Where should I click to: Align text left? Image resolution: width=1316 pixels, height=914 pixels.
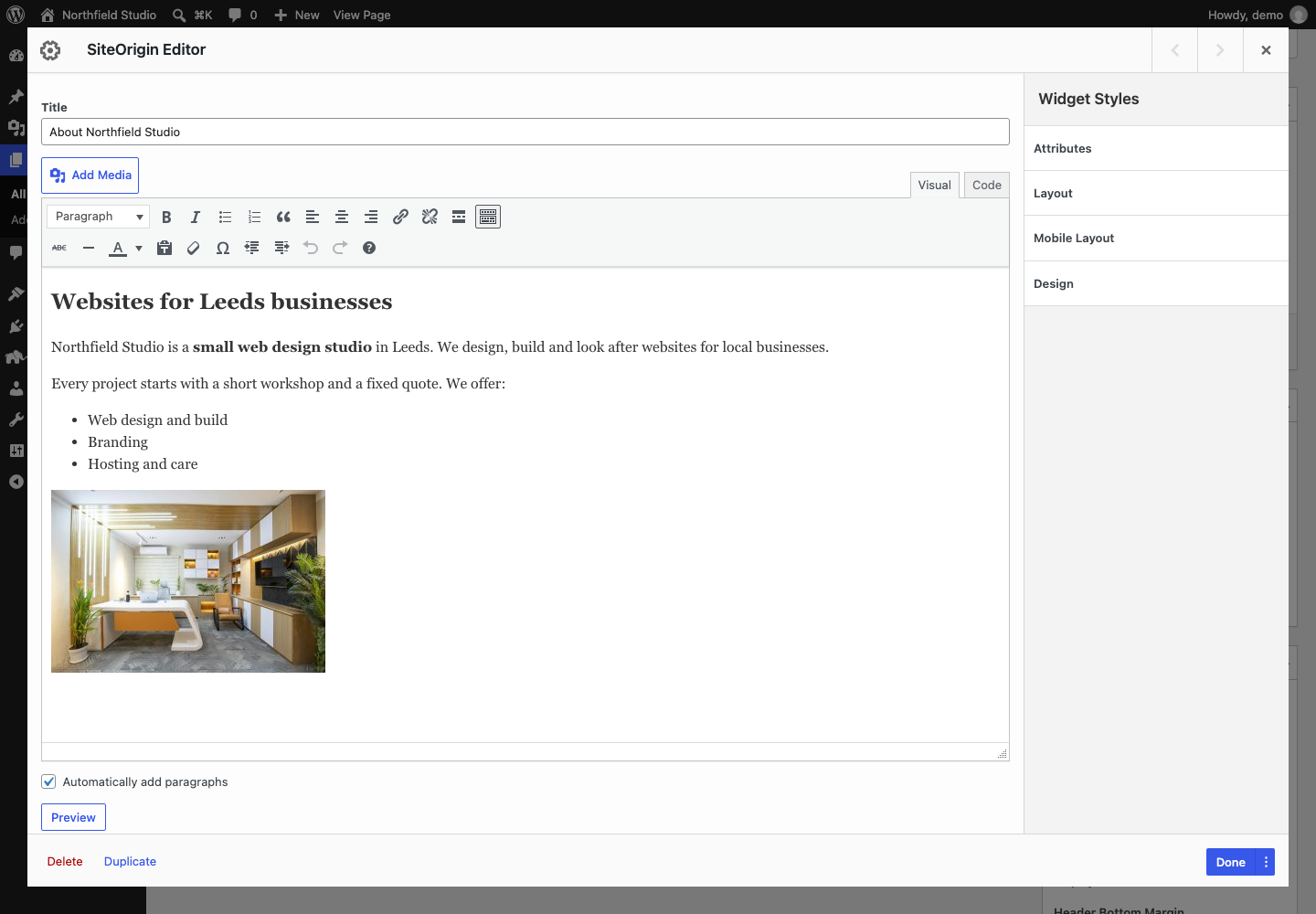[x=313, y=217]
